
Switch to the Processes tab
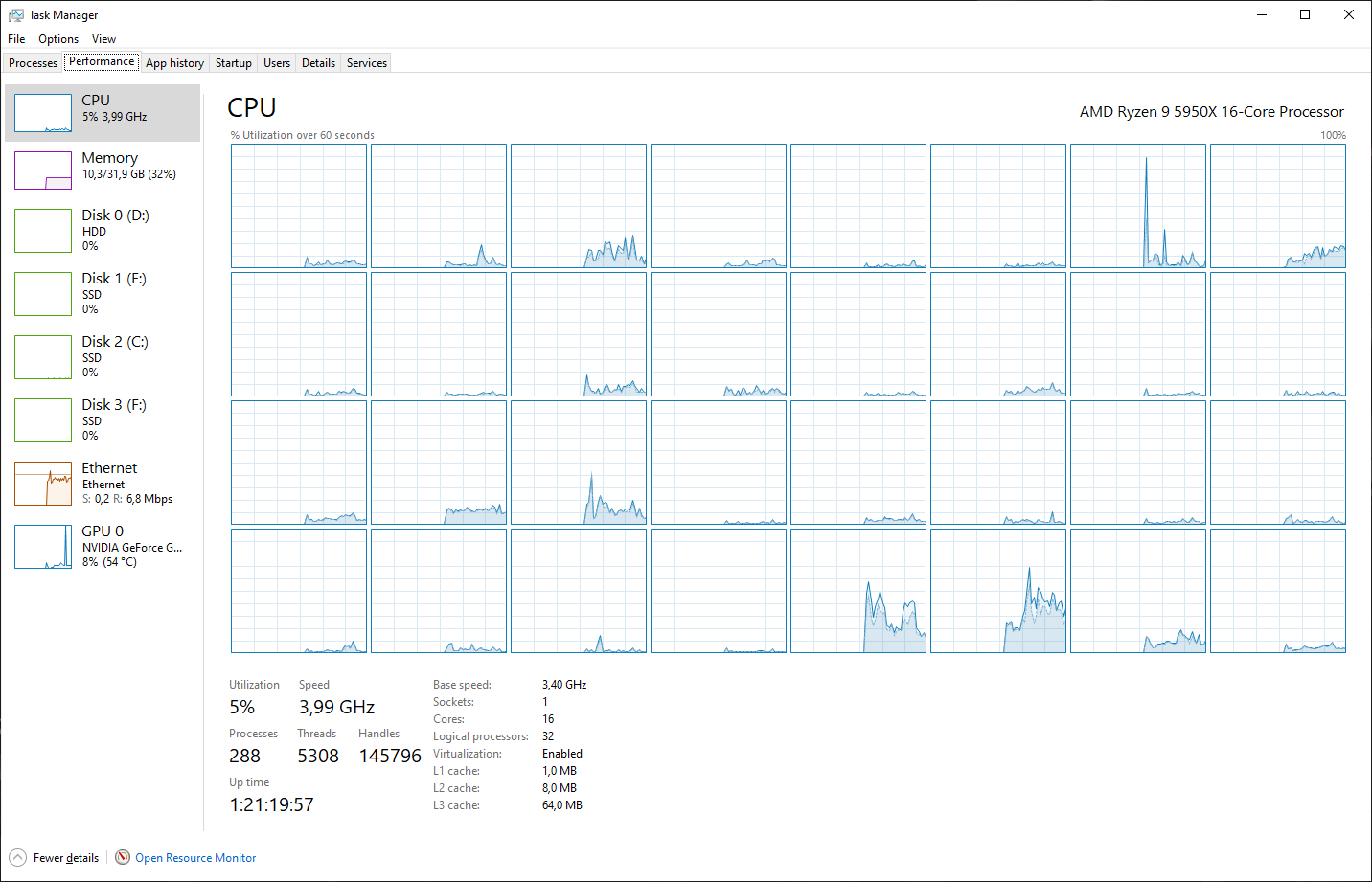(x=33, y=63)
